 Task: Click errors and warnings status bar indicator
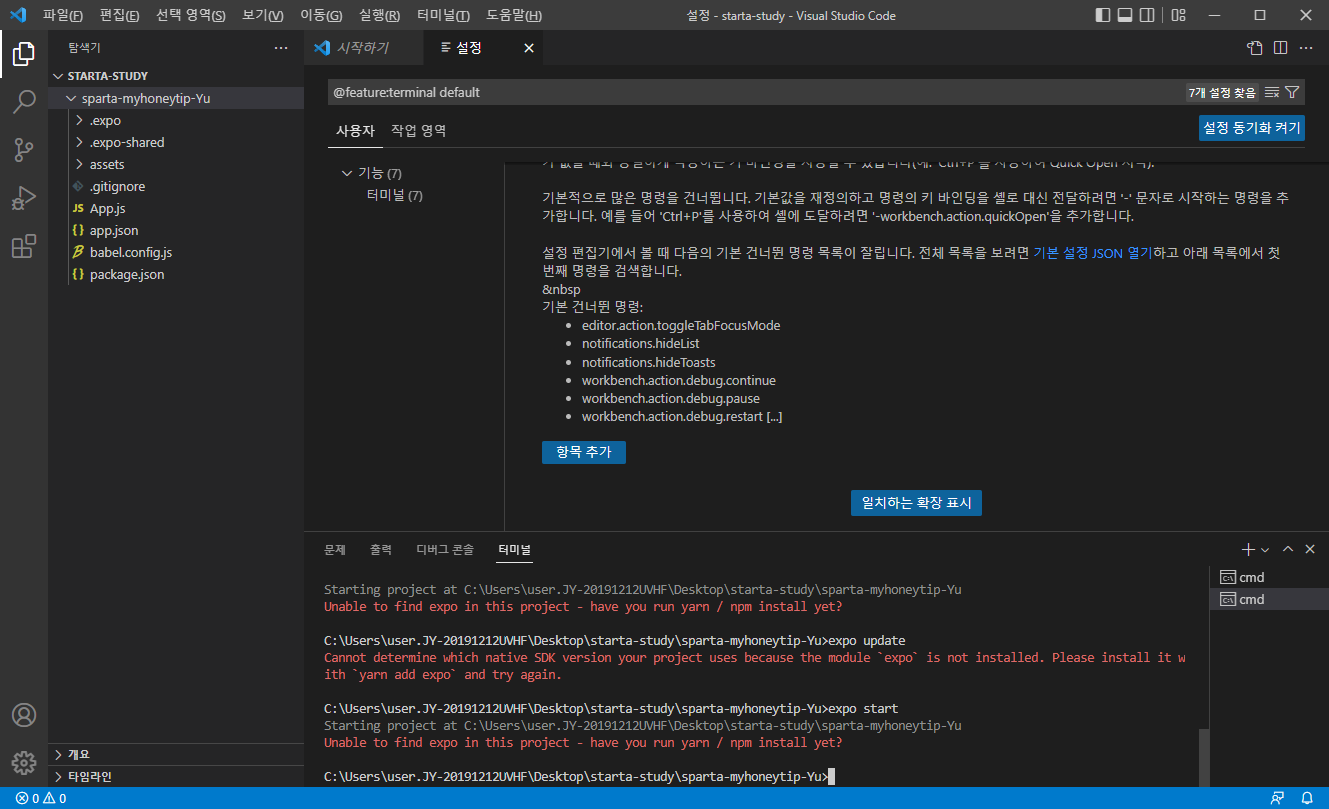pos(41,798)
